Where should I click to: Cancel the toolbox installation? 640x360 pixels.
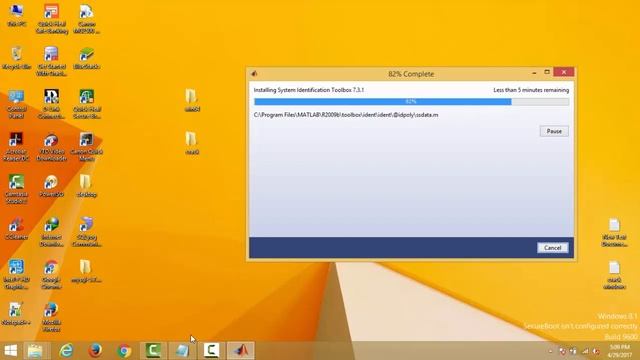point(552,248)
